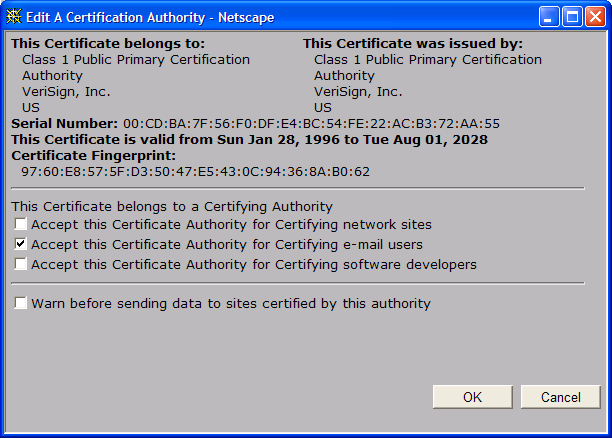Tick the certifying software developers checkbox

[21, 265]
